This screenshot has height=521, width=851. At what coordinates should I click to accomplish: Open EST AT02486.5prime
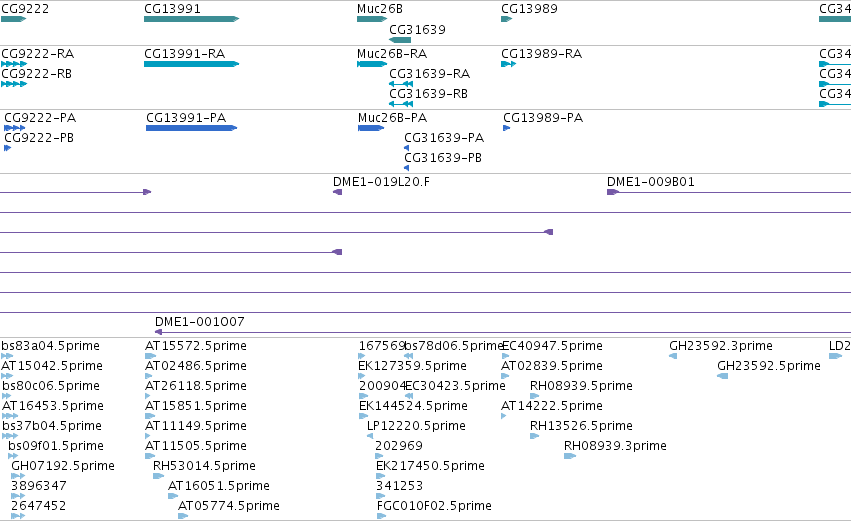click(195, 366)
